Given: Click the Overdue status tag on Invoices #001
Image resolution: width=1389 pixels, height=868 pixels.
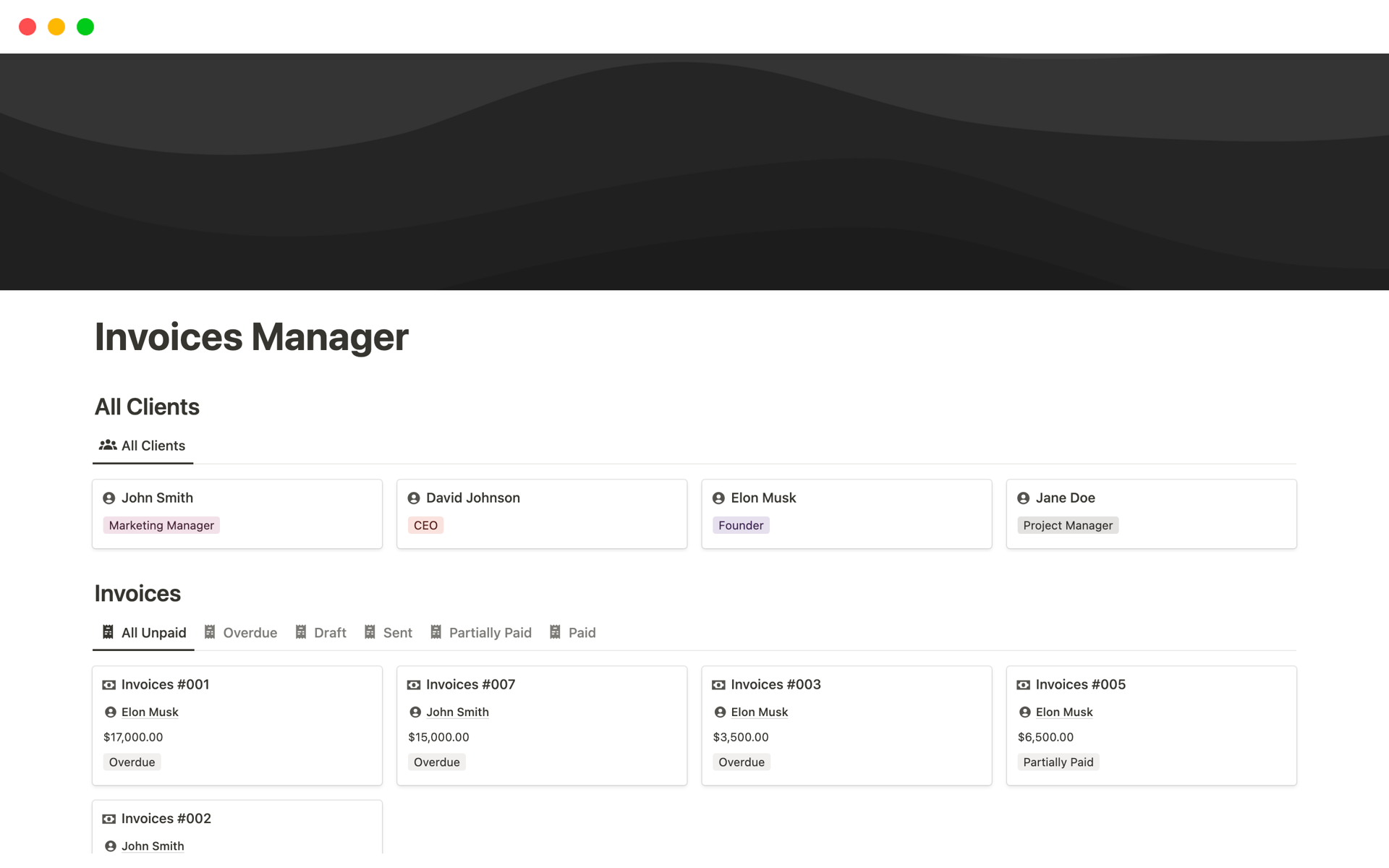Looking at the screenshot, I should coord(132,762).
